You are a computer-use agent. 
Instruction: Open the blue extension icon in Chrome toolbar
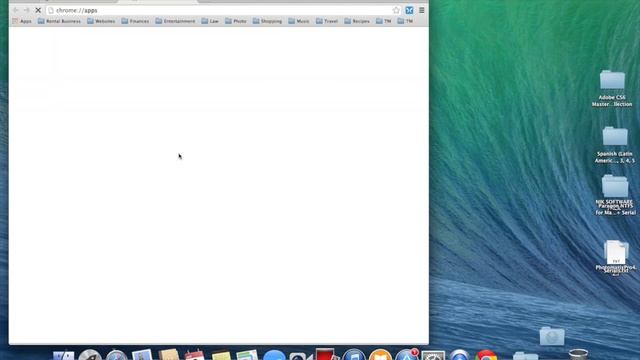(409, 10)
